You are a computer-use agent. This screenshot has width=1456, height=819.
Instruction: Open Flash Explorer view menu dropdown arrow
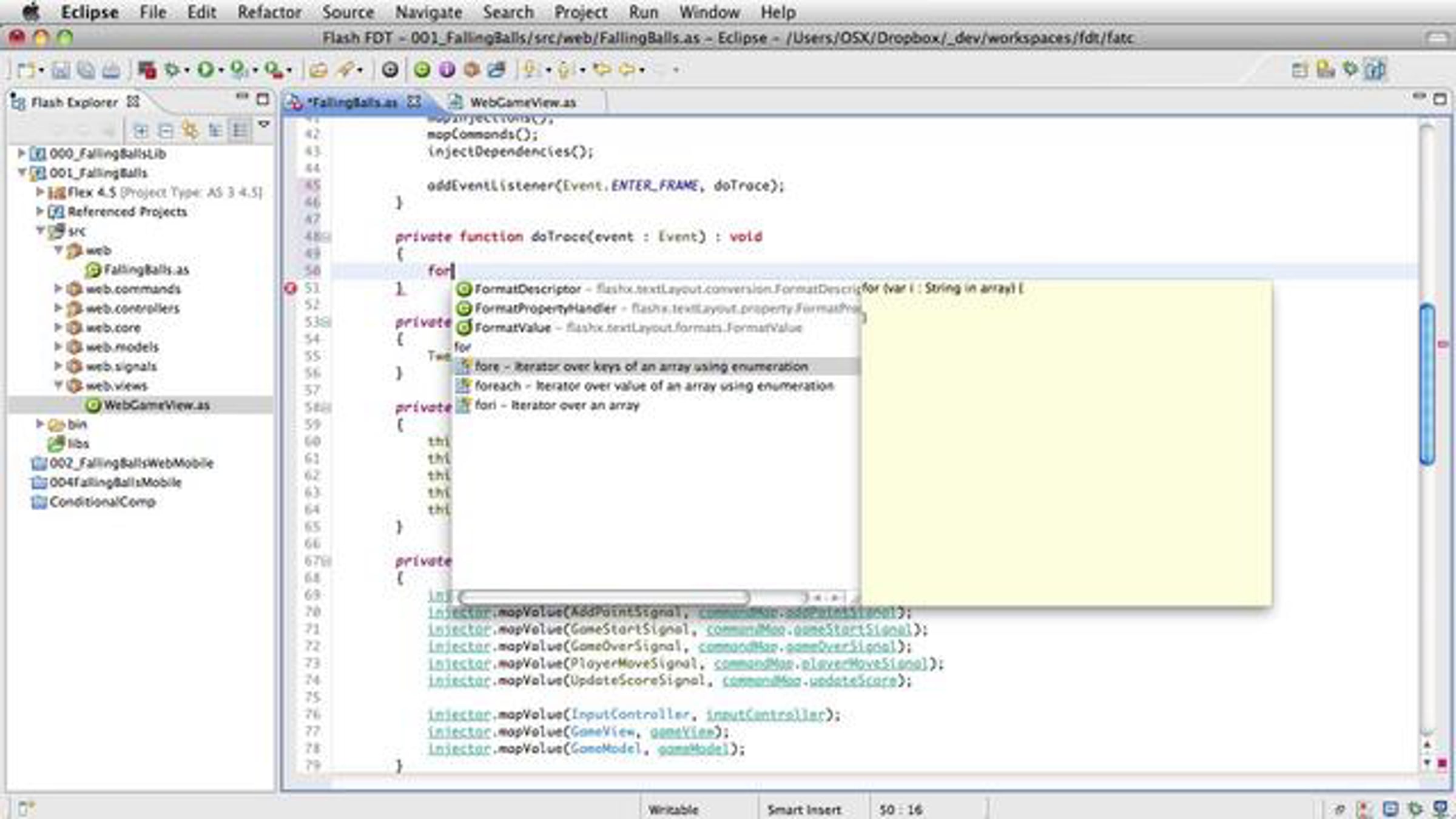coord(264,124)
